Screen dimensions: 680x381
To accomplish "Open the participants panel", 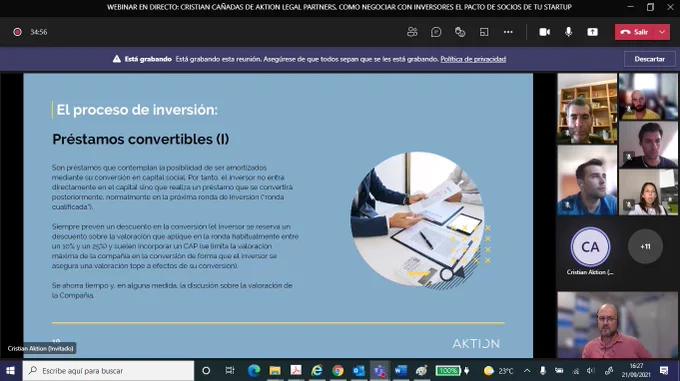I will [x=412, y=32].
